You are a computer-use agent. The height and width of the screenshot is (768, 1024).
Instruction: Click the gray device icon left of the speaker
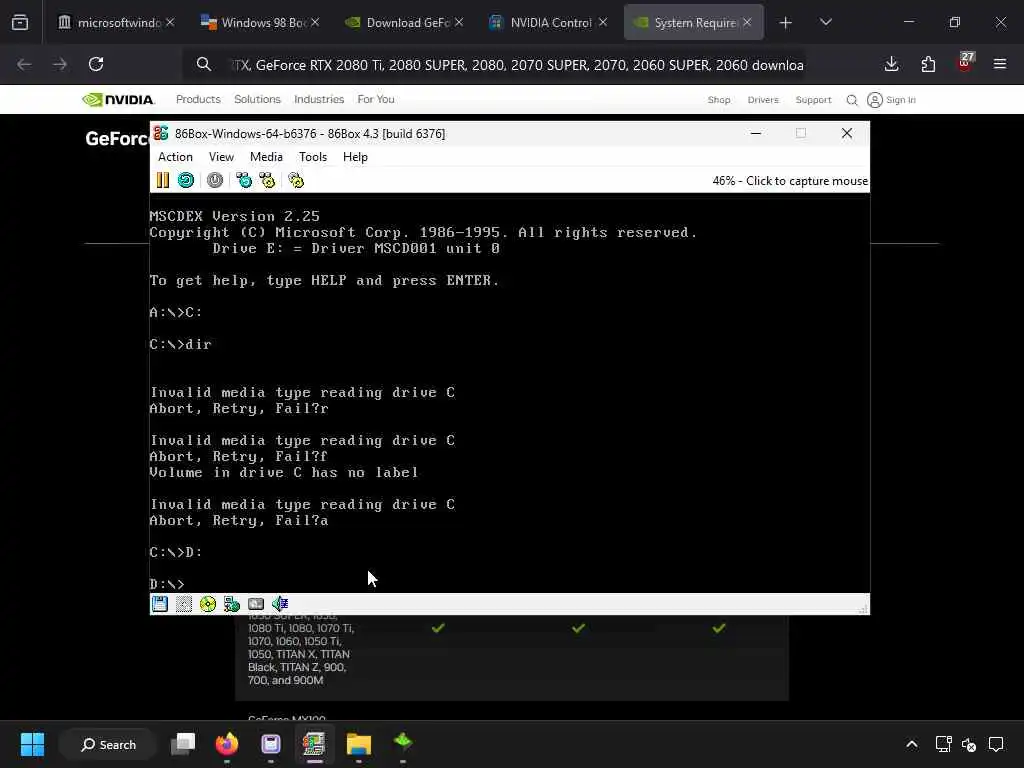tap(256, 604)
